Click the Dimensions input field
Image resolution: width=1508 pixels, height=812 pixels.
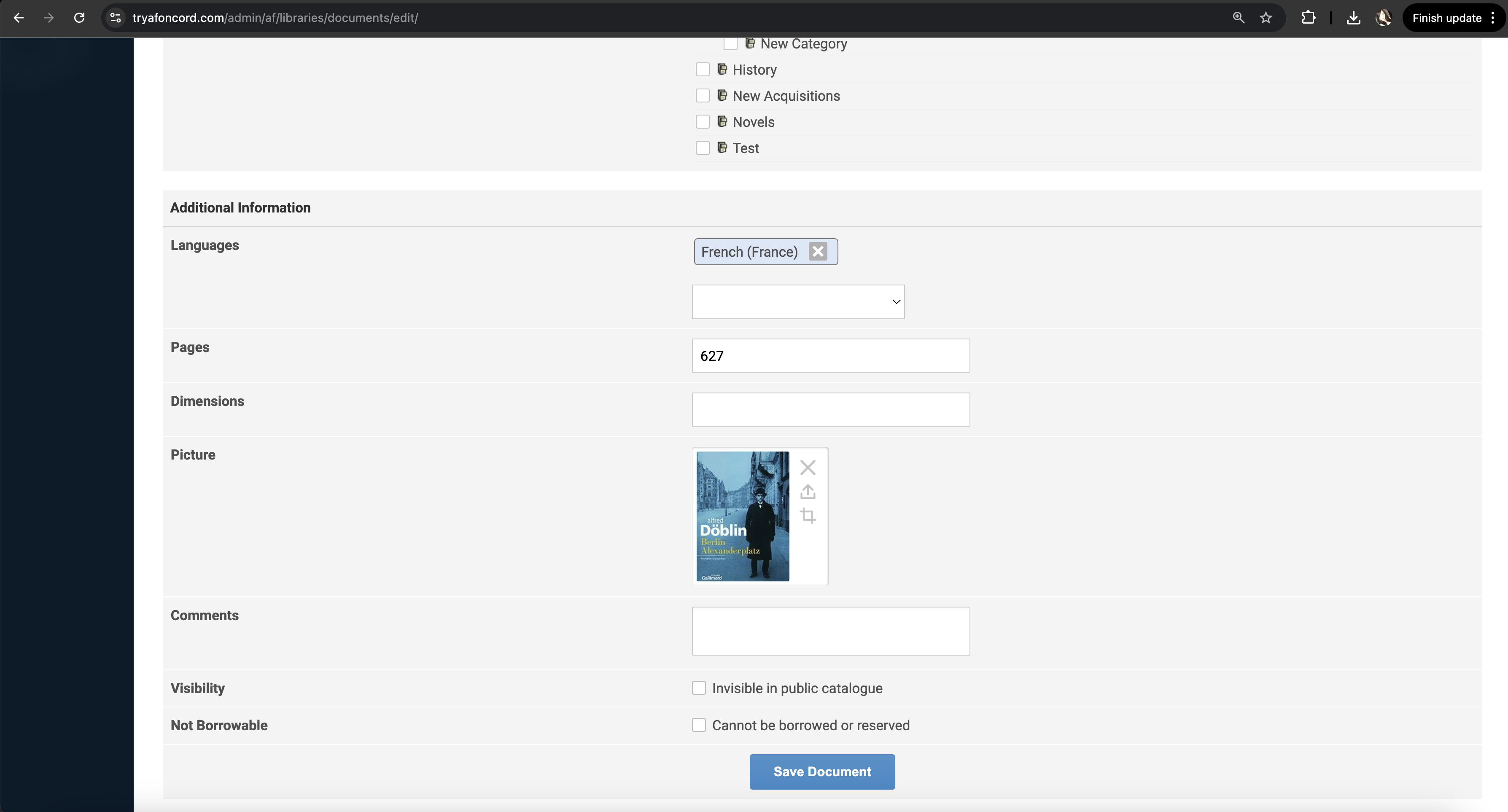[830, 409]
